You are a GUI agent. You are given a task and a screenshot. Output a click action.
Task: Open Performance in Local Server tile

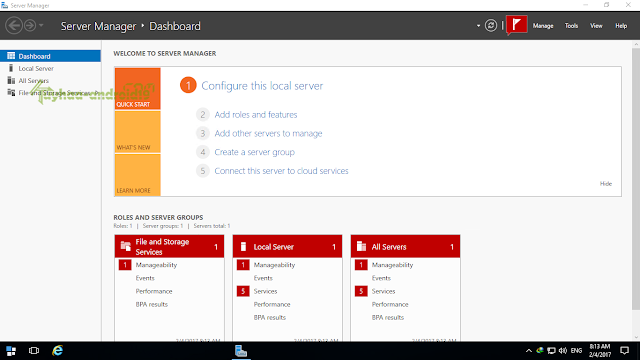click(x=272, y=304)
